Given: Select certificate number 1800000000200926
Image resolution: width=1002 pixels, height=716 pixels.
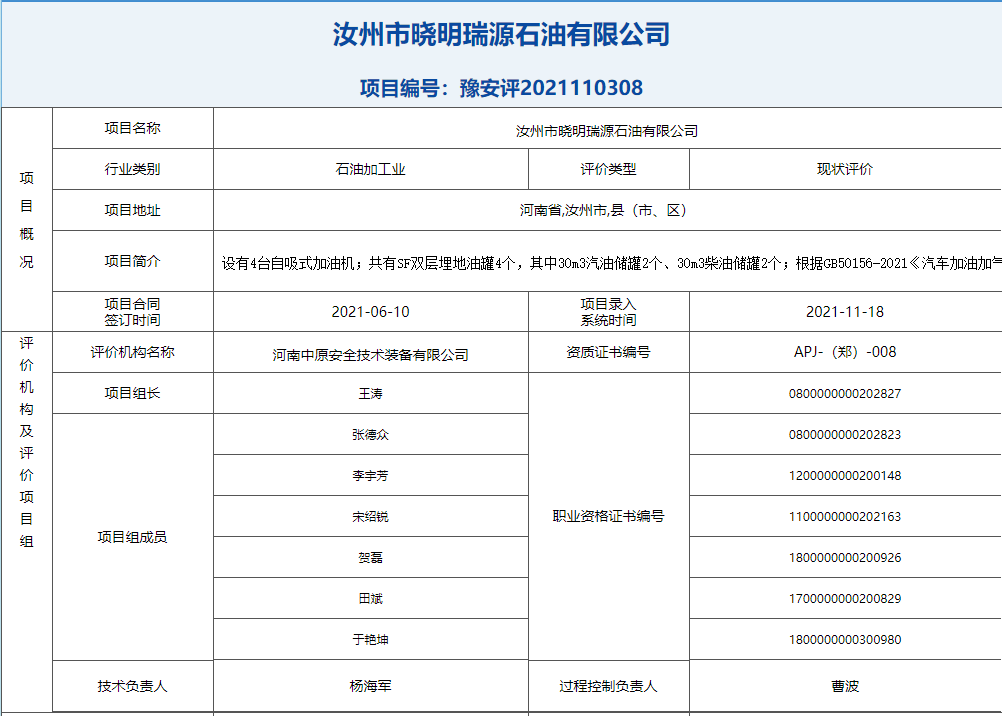Looking at the screenshot, I should click(x=845, y=557).
